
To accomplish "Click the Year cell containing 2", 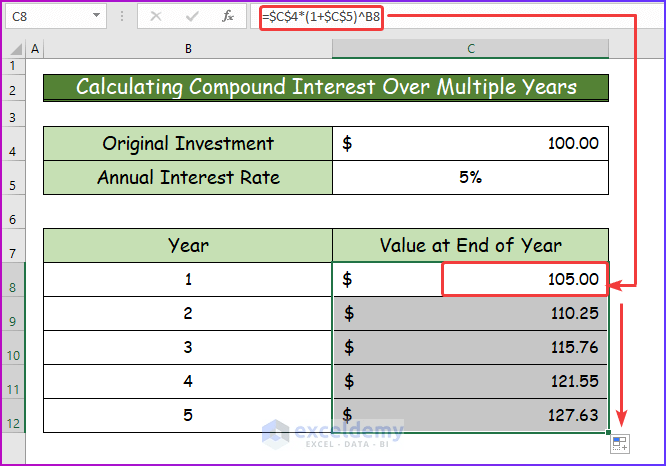I will point(188,313).
